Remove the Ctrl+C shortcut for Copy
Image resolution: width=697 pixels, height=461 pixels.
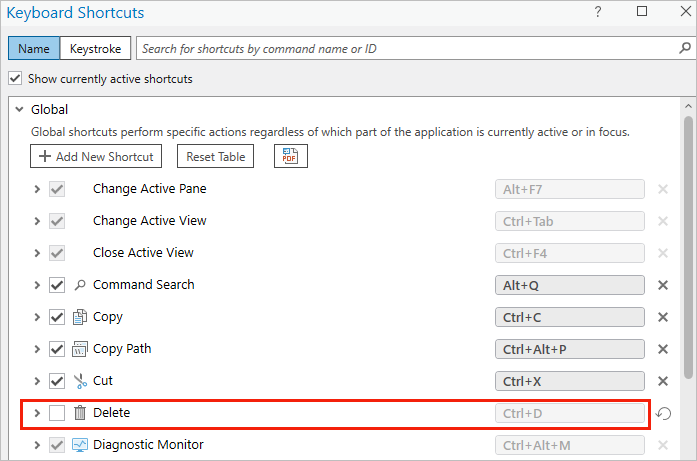click(x=662, y=317)
